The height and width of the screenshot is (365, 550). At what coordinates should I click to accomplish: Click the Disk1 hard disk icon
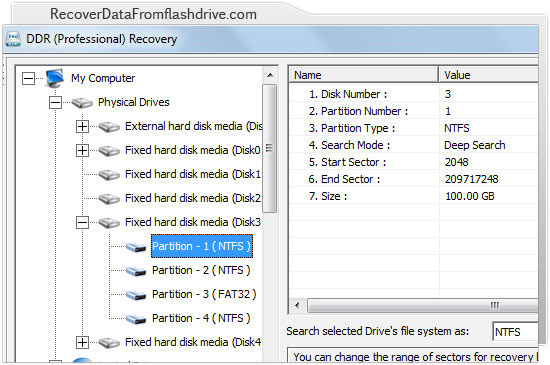[x=109, y=175]
